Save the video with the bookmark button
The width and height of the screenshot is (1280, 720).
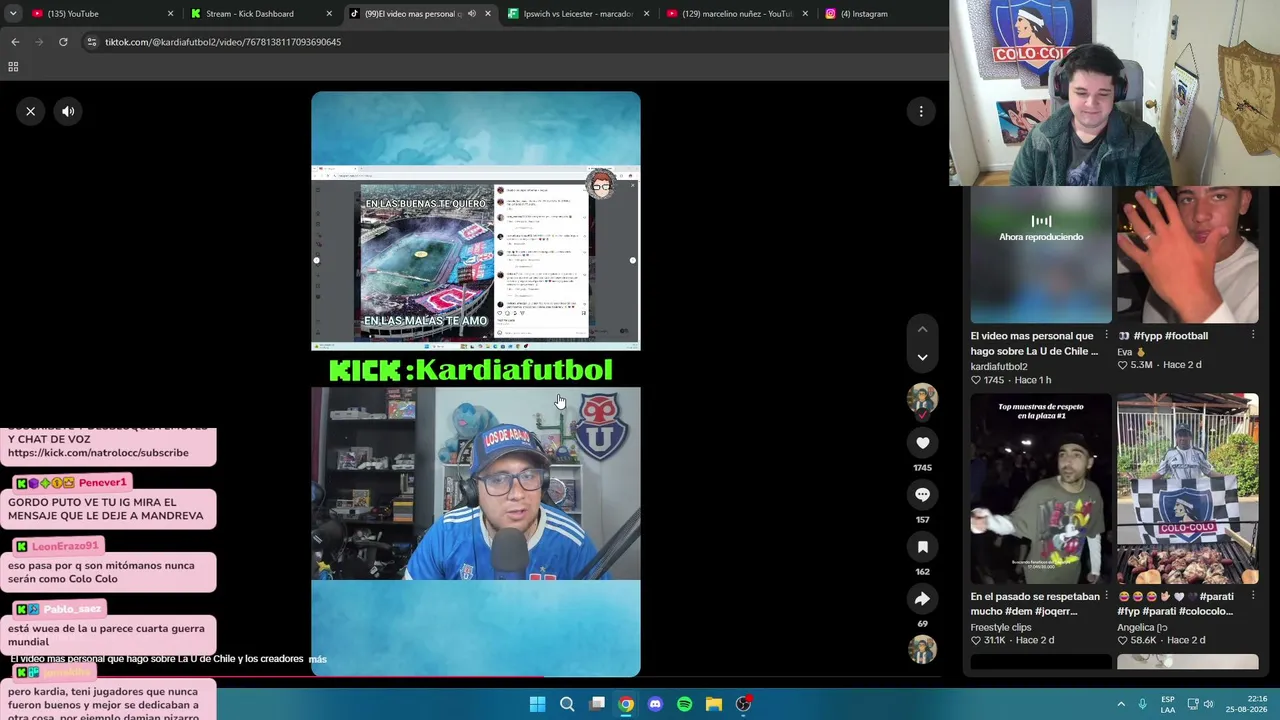click(x=922, y=547)
